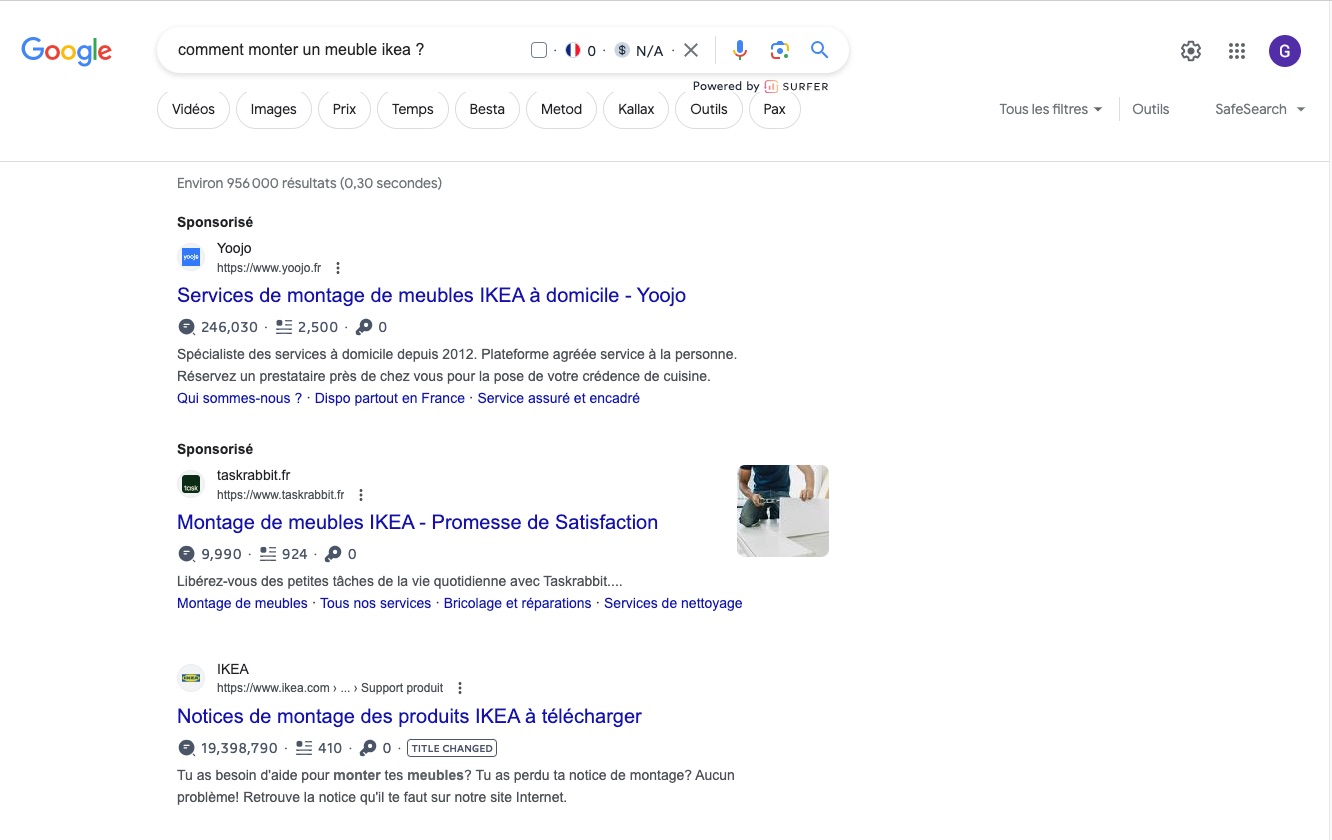
Task: Open Google Lens image search icon
Action: tap(780, 50)
